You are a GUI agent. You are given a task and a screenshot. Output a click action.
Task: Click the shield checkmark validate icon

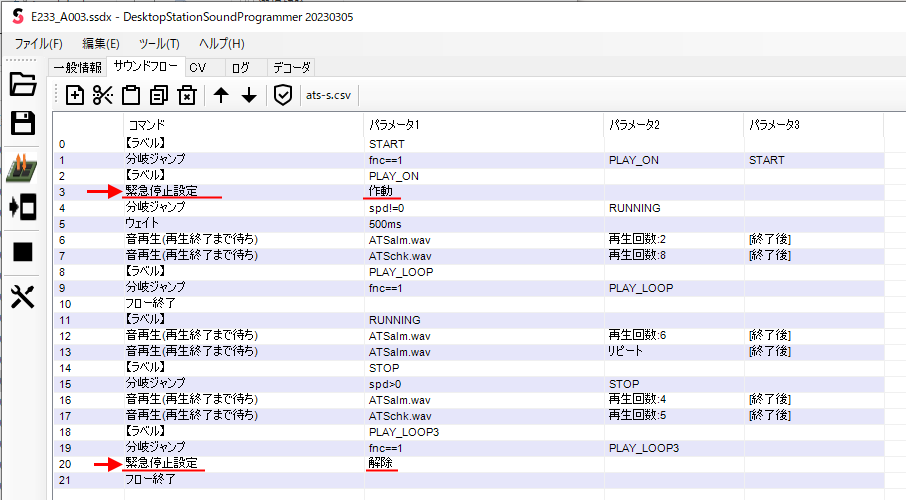(x=283, y=95)
